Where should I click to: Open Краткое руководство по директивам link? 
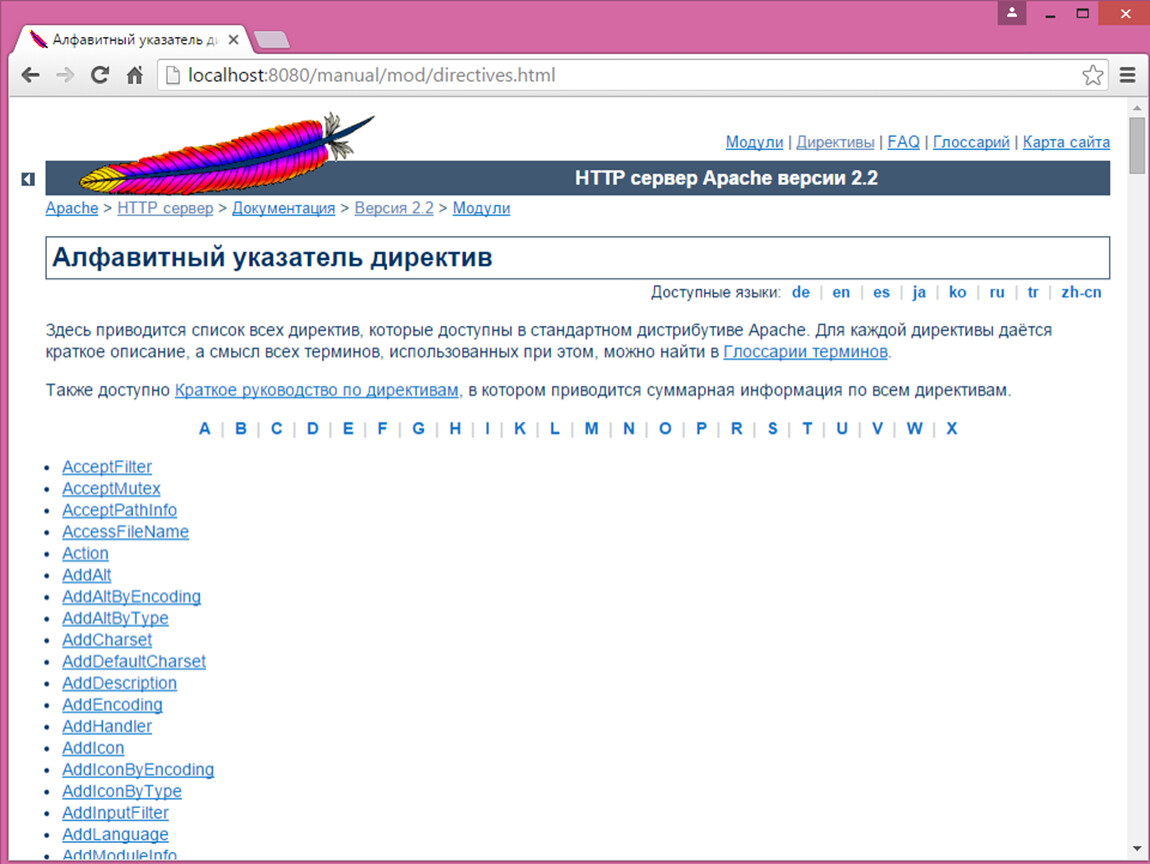316,390
